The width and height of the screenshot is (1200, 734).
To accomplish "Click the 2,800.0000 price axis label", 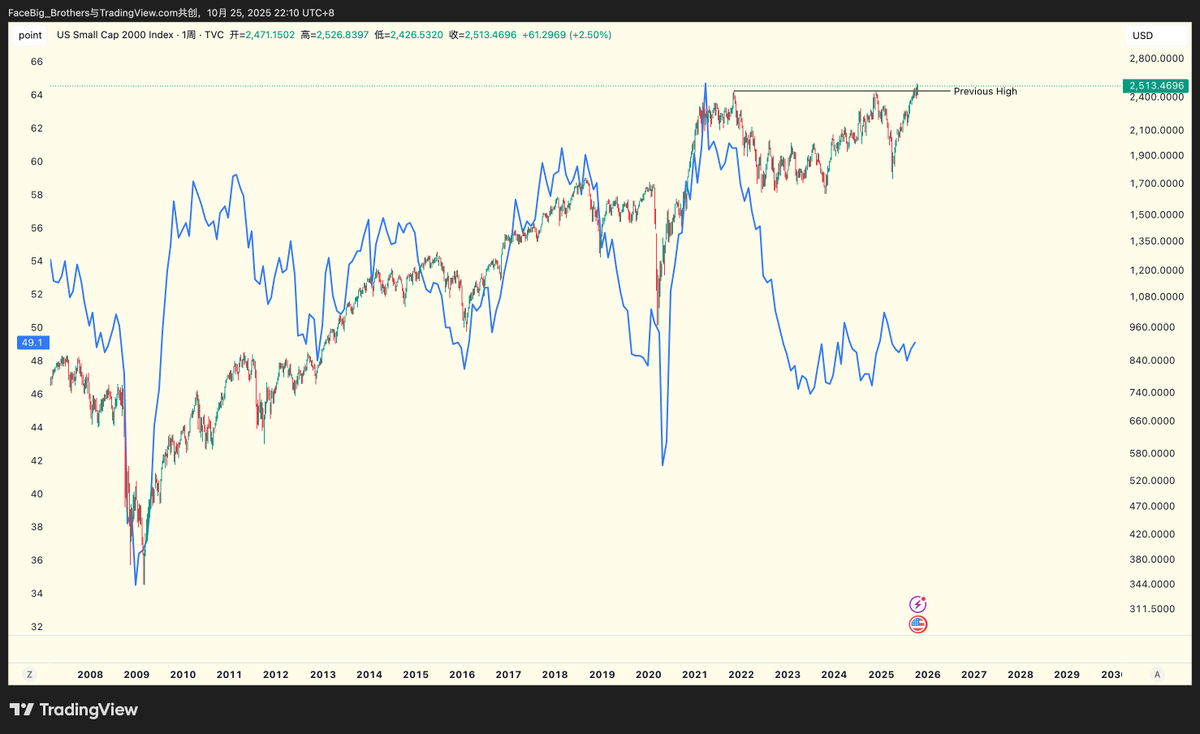I will pyautogui.click(x=1156, y=60).
